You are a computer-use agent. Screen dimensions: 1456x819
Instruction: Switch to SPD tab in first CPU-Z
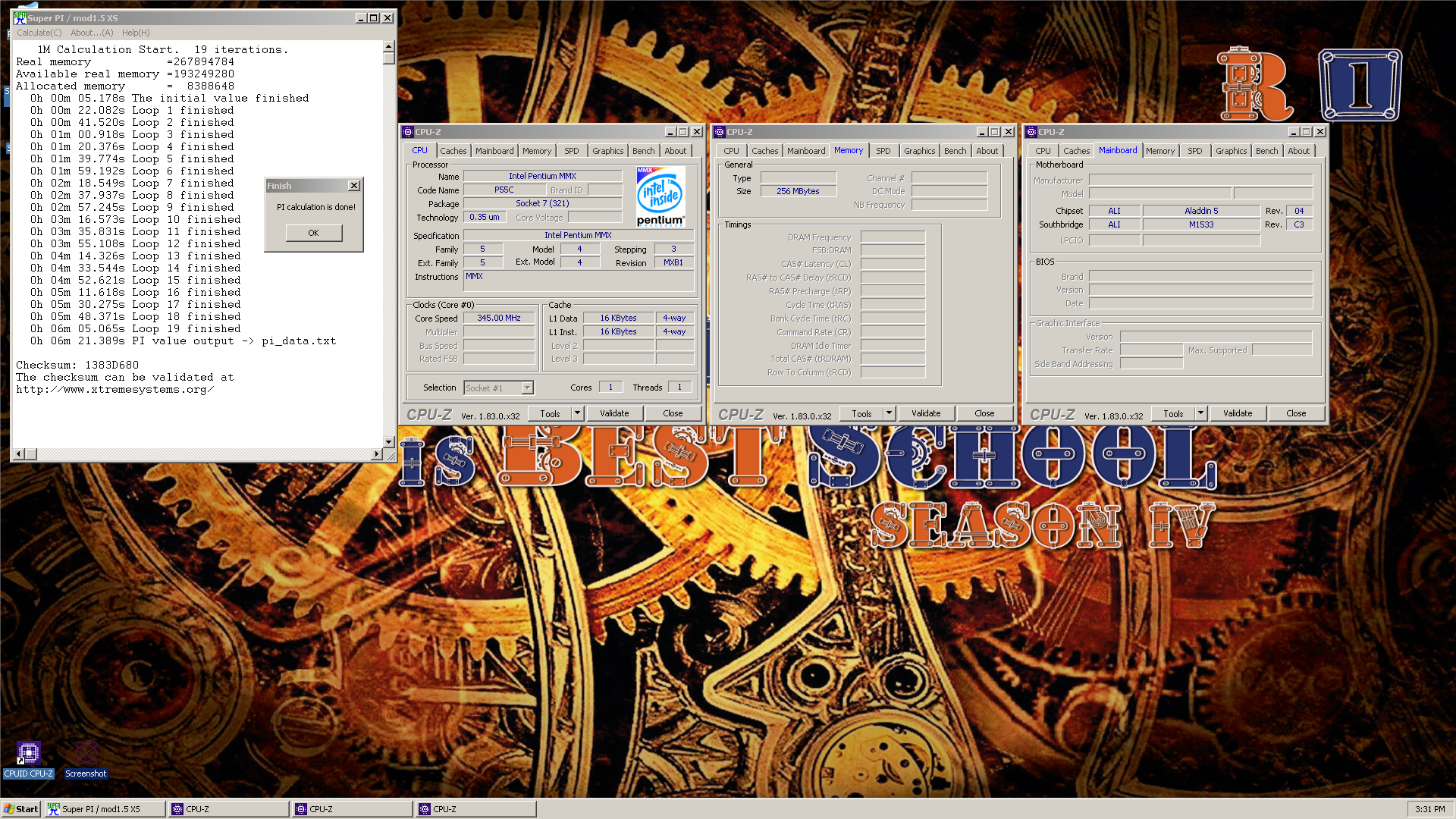pos(572,151)
